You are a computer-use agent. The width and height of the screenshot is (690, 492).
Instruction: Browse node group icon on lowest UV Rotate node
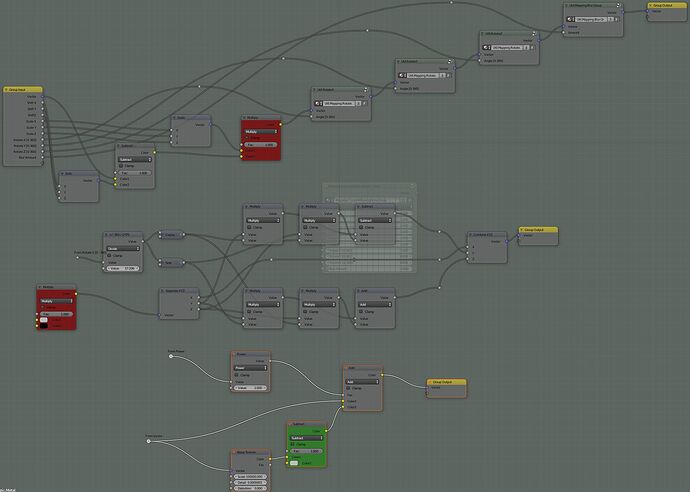(x=318, y=103)
